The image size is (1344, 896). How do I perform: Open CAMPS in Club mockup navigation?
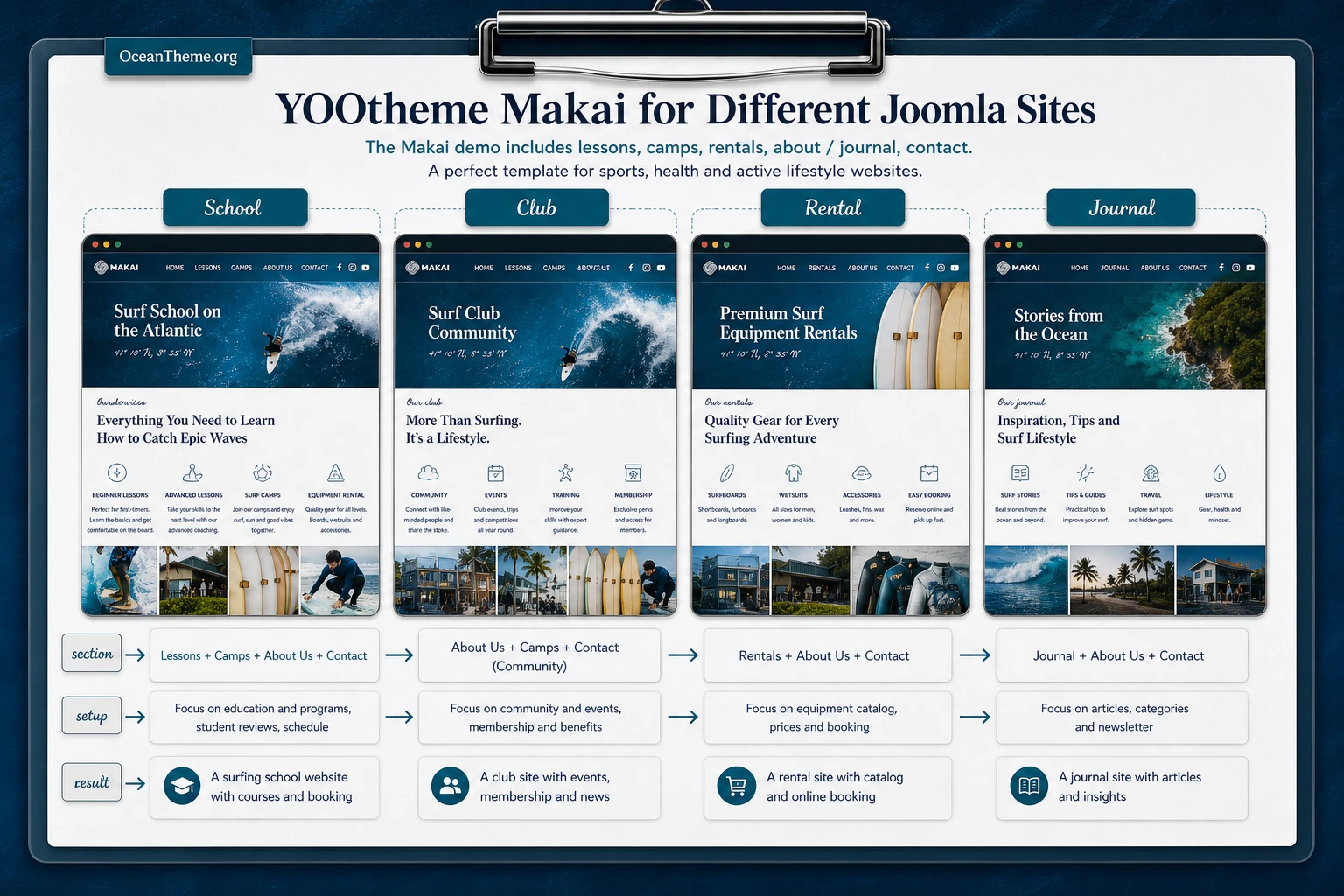tap(554, 268)
